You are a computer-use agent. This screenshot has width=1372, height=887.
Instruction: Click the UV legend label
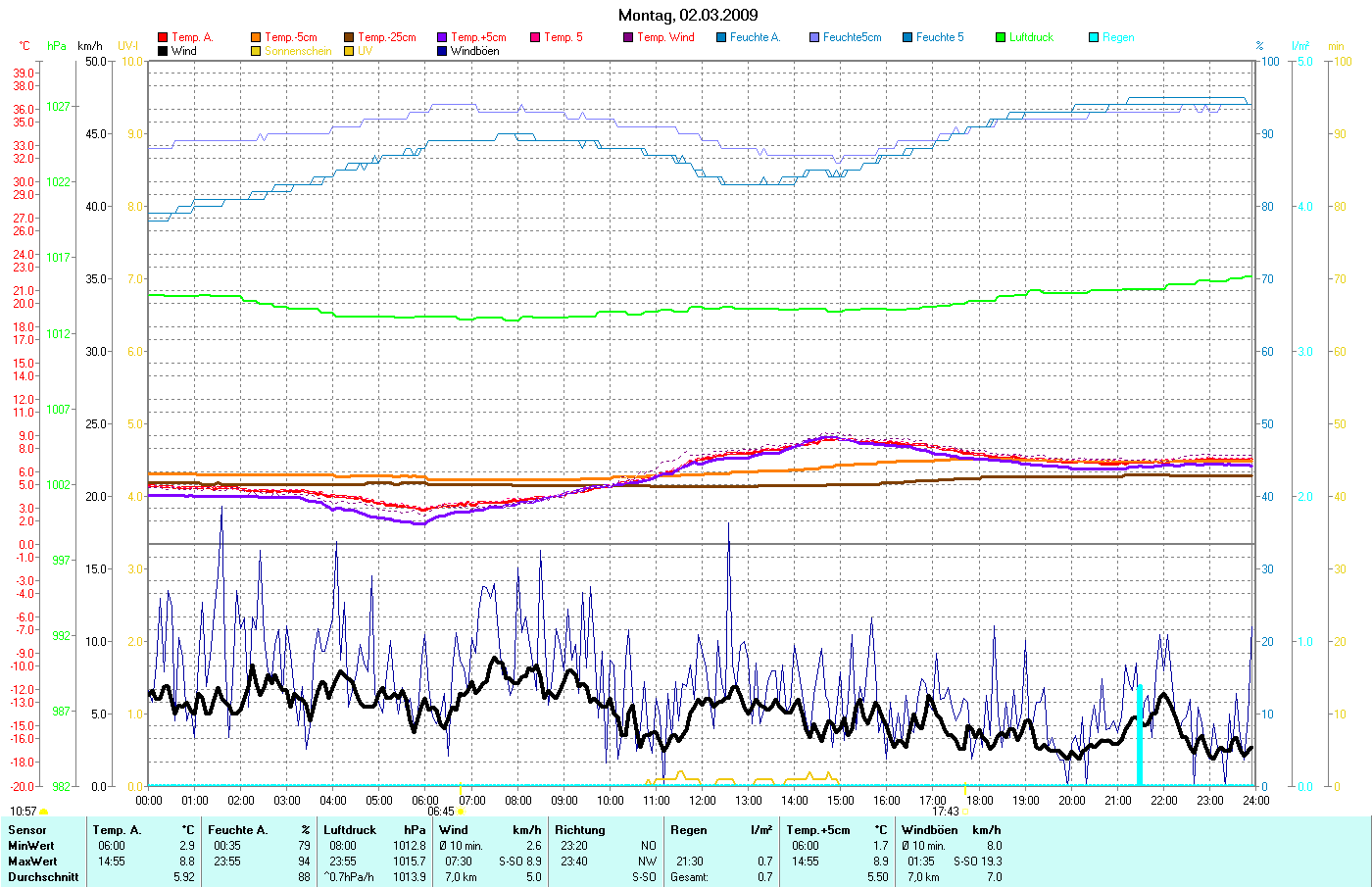pyautogui.click(x=365, y=51)
